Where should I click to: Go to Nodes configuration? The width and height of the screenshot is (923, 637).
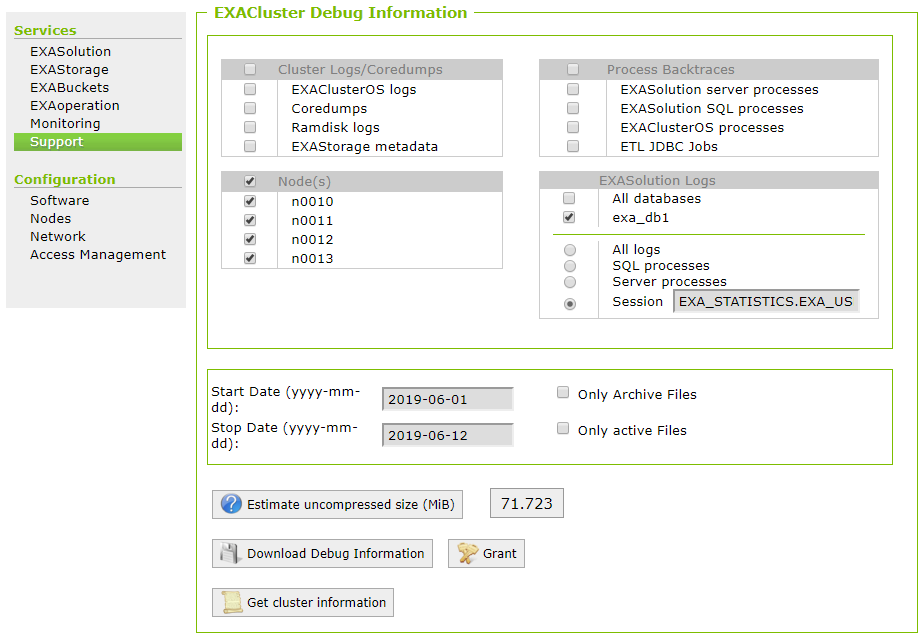(x=51, y=218)
